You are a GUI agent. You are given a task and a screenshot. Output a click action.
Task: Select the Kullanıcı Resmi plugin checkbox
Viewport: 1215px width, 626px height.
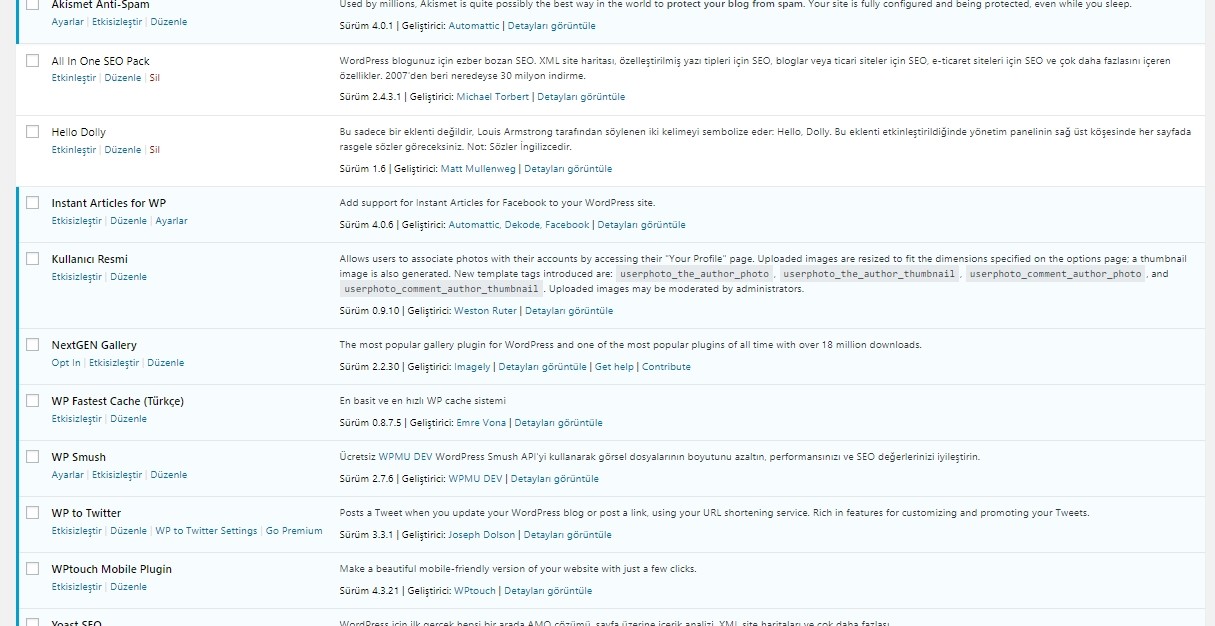pyautogui.click(x=32, y=258)
